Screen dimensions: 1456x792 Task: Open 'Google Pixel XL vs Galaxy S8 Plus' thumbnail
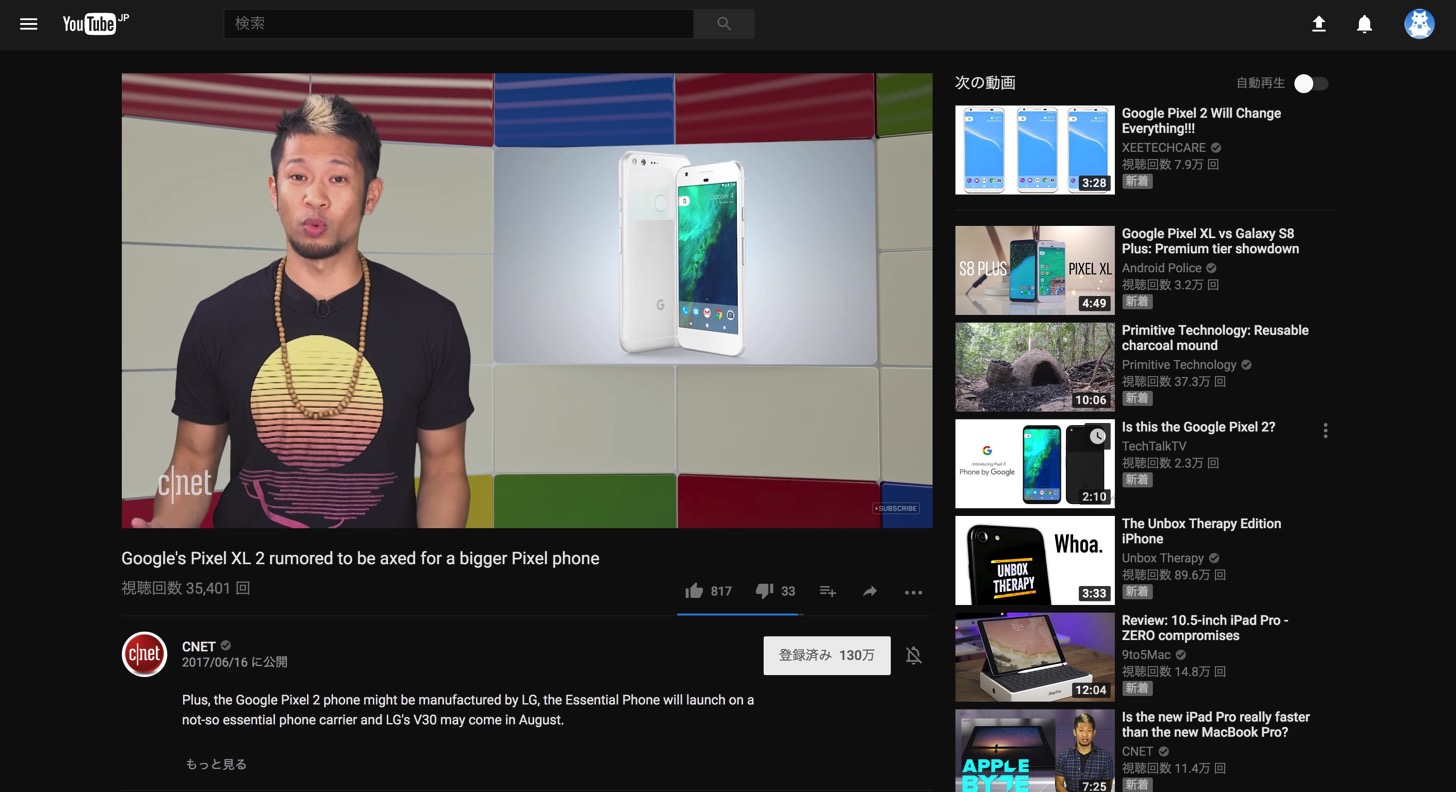coord(1035,270)
